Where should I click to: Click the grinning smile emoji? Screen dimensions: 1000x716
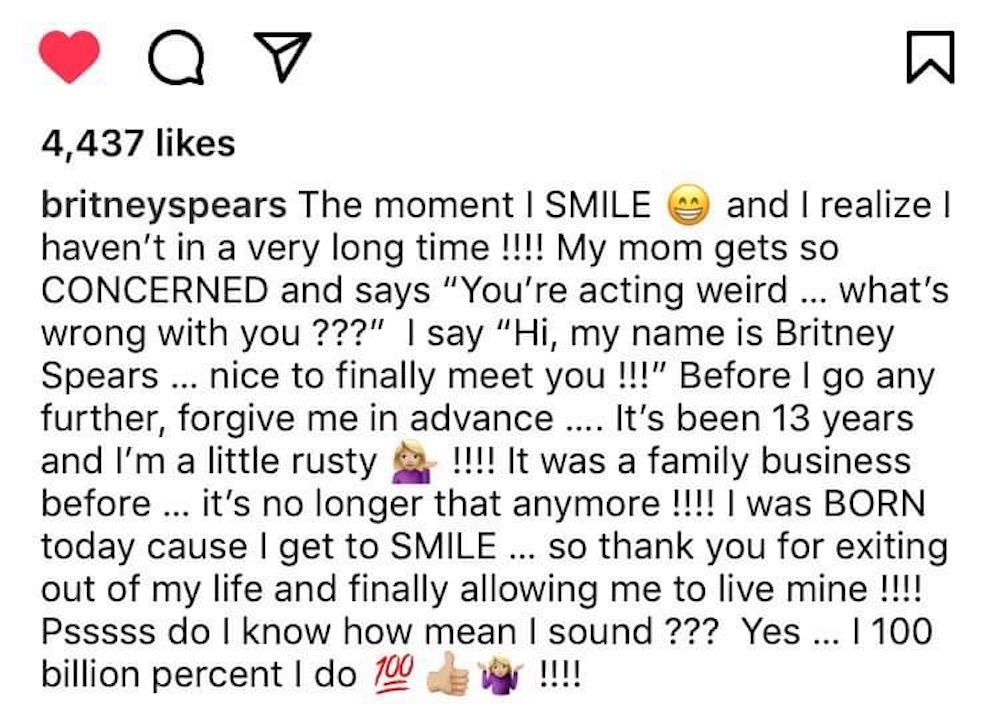(688, 206)
